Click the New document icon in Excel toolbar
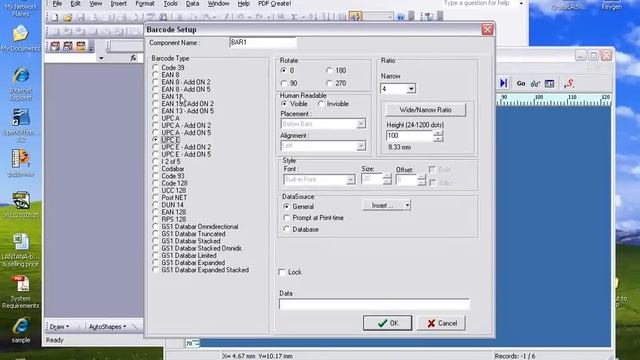 (x=55, y=17)
